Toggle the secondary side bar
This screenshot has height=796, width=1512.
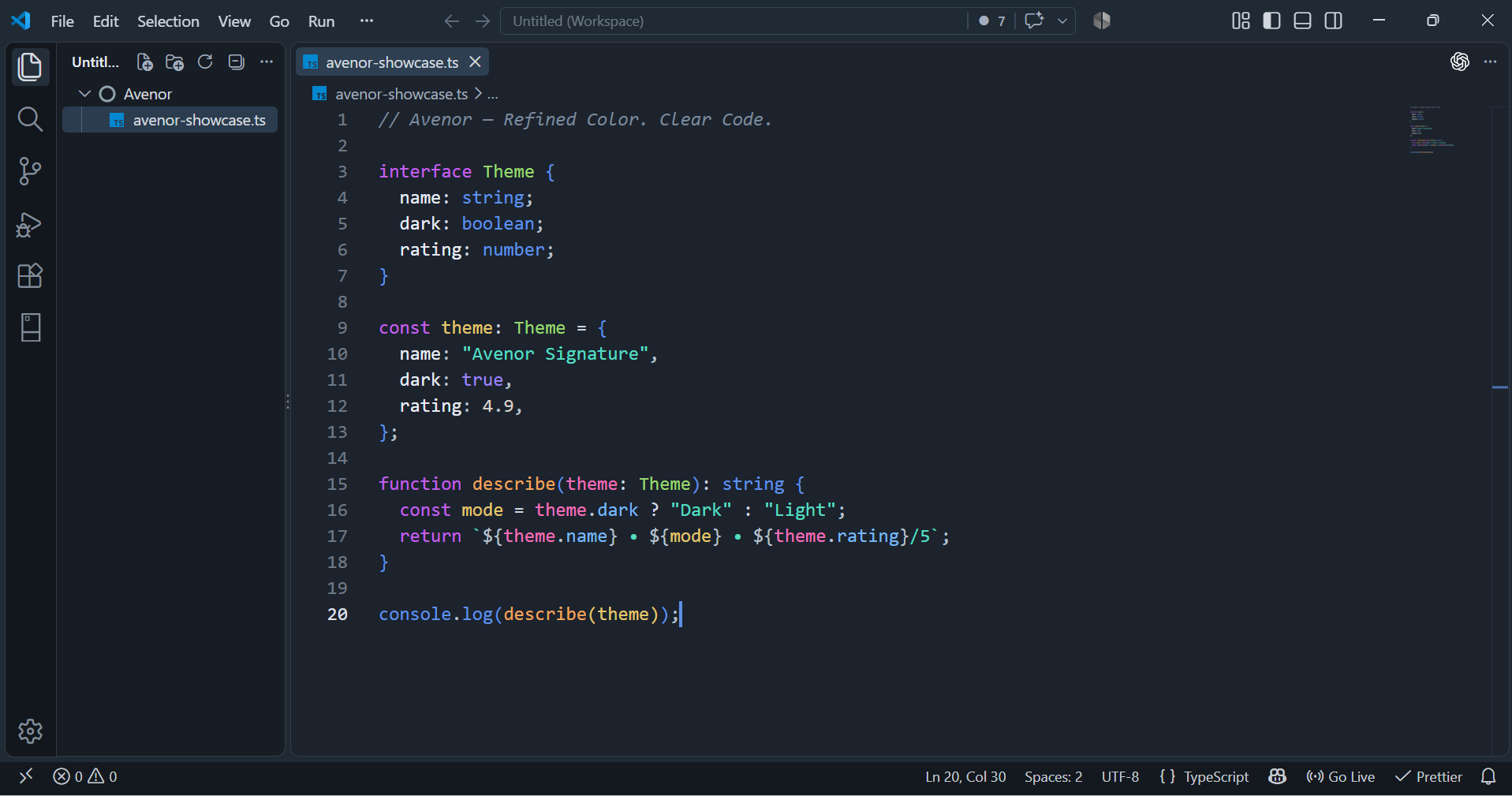pos(1334,21)
